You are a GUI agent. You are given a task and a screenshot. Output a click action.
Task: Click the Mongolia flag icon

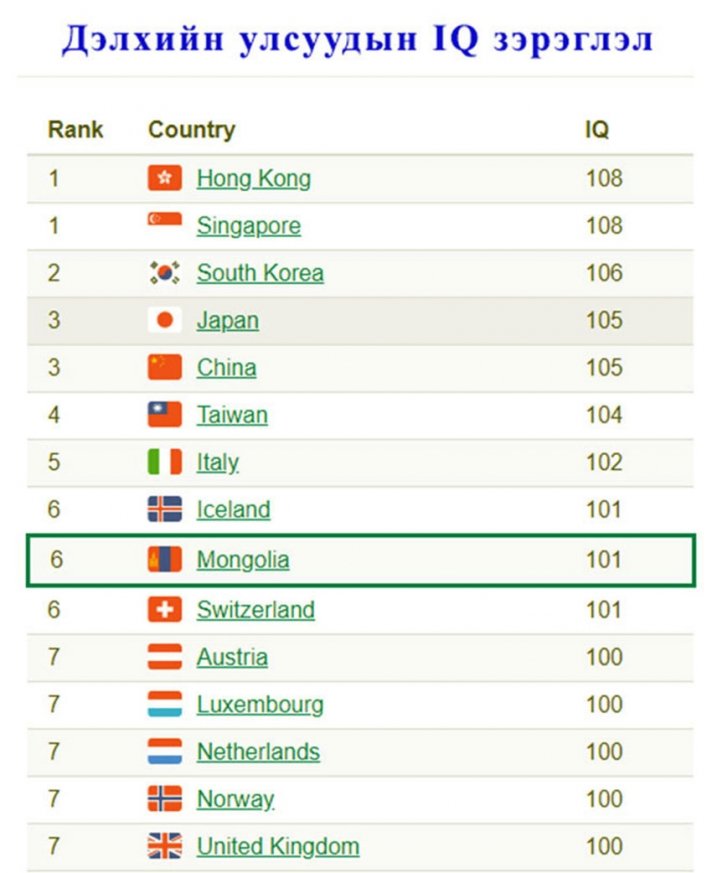165,559
